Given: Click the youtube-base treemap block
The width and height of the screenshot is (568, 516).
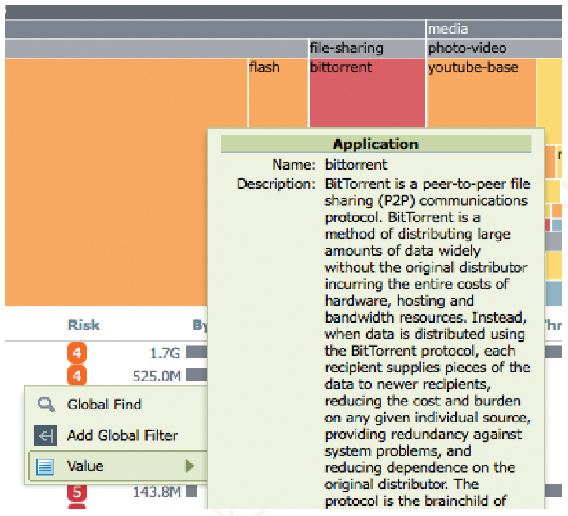Looking at the screenshot, I should [x=481, y=93].
